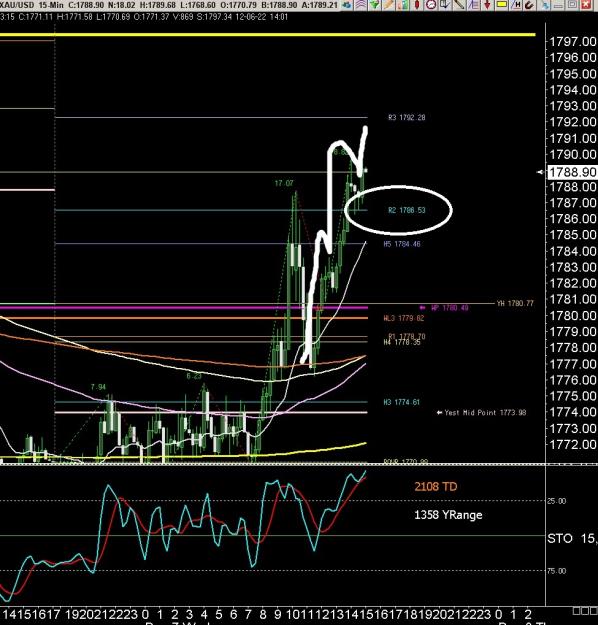The image size is (598, 625).
Task: Toggle the pin chart icon
Action: click(546, 5)
